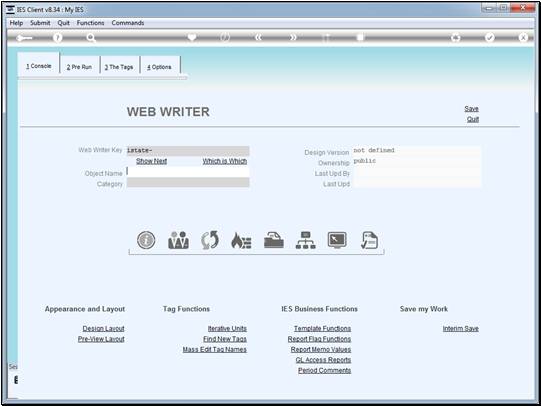Switch to the Options tab
The width and height of the screenshot is (541, 406).
159,67
